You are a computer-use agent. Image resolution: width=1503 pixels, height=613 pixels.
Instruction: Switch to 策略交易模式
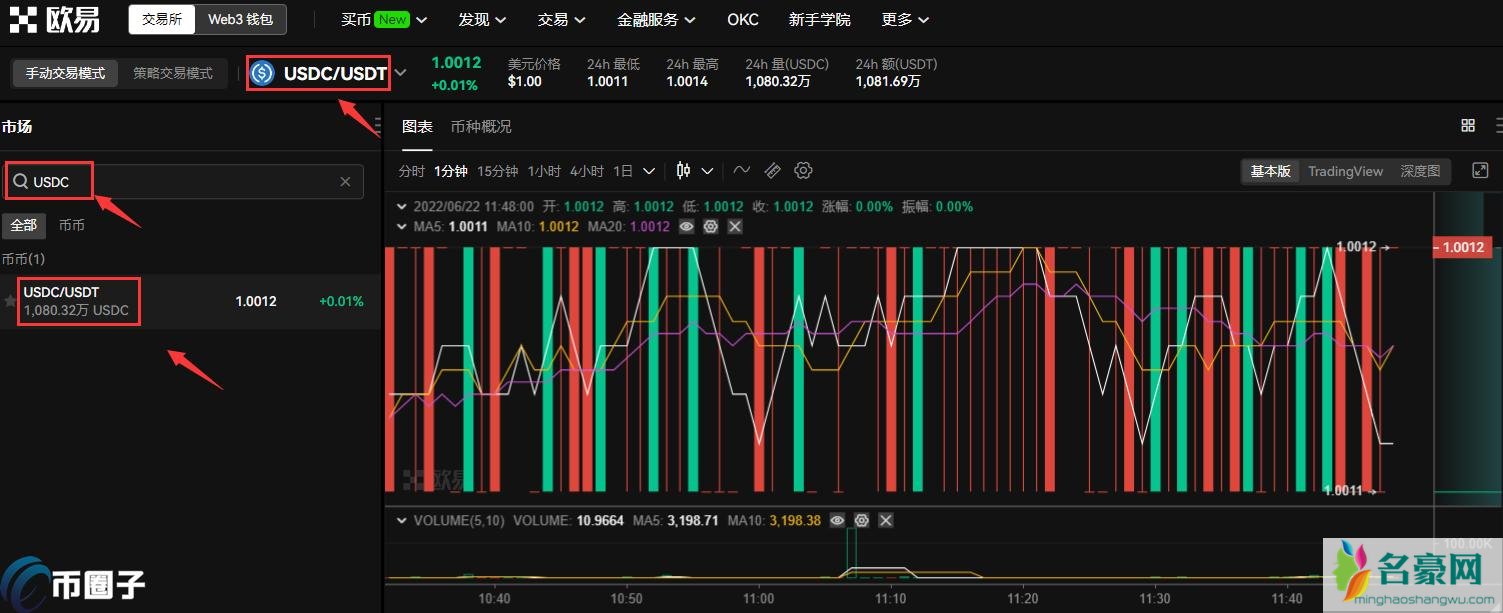(173, 73)
